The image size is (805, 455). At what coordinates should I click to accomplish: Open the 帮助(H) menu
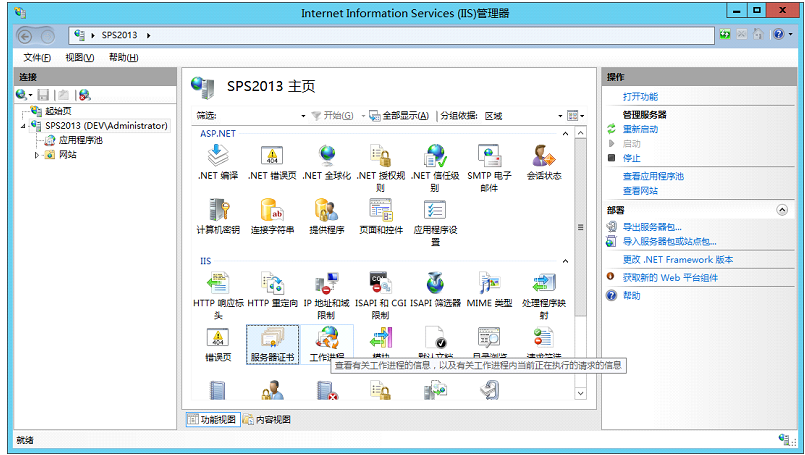[123, 58]
